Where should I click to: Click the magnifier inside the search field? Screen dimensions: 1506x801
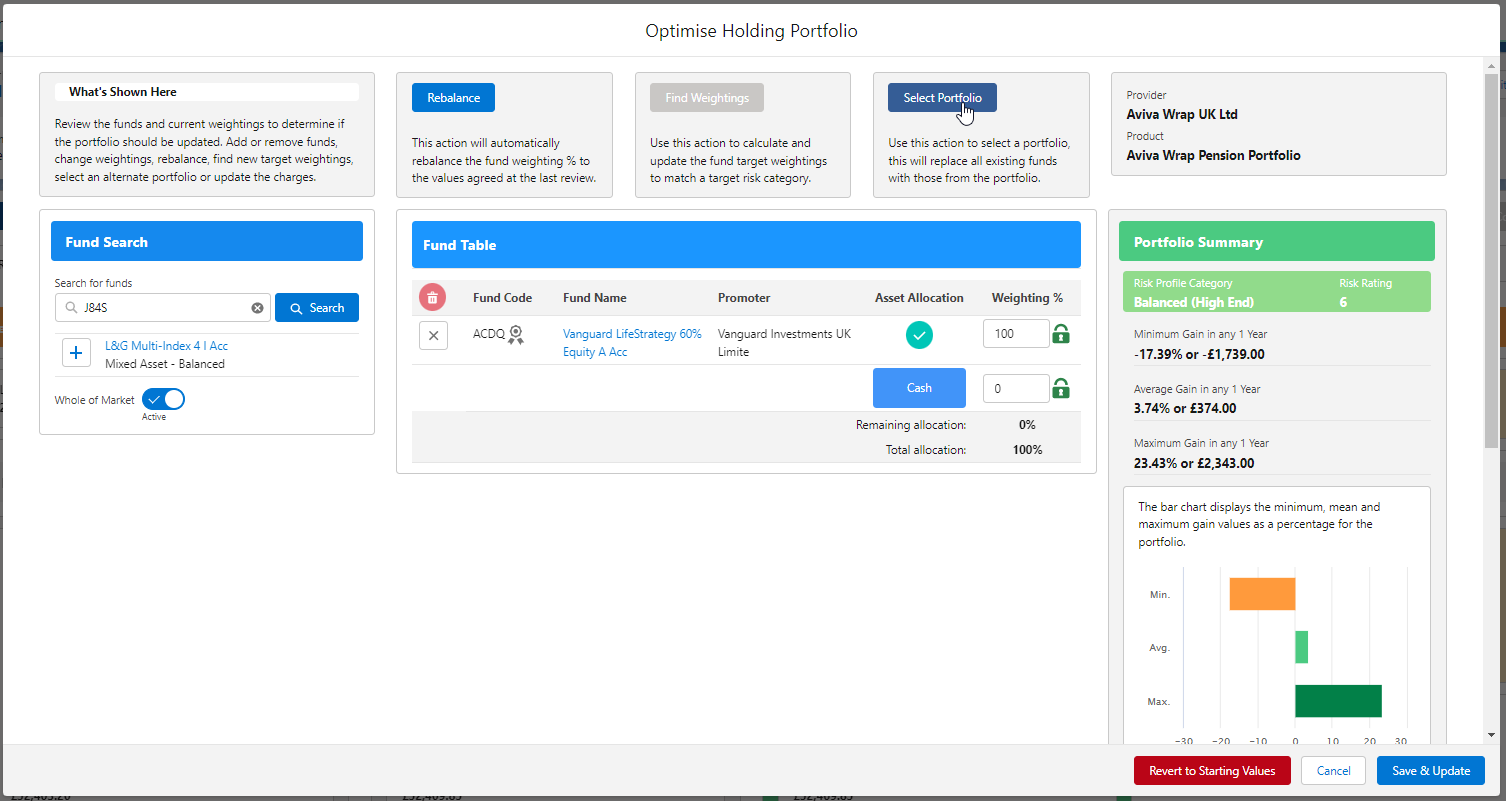point(69,308)
